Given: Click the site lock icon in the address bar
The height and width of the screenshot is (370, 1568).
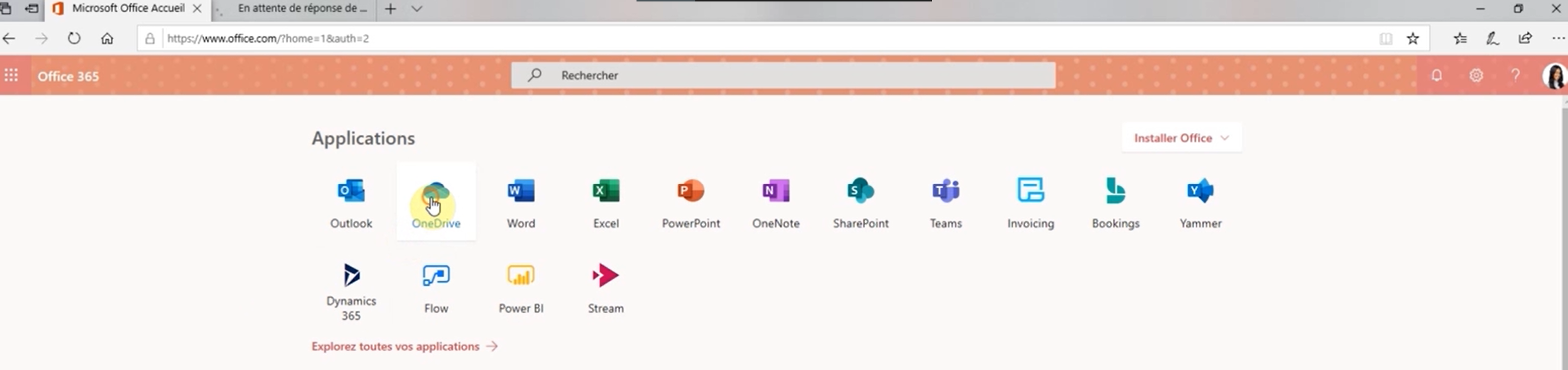Looking at the screenshot, I should point(150,38).
